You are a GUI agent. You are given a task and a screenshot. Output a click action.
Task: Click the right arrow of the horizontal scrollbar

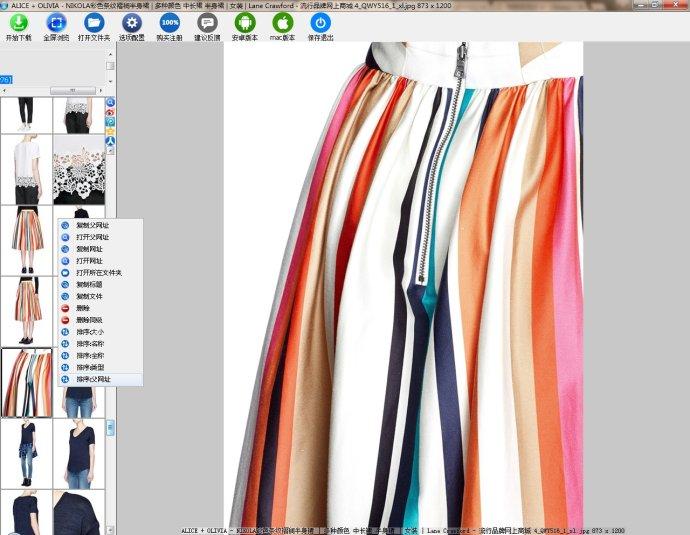(x=101, y=91)
